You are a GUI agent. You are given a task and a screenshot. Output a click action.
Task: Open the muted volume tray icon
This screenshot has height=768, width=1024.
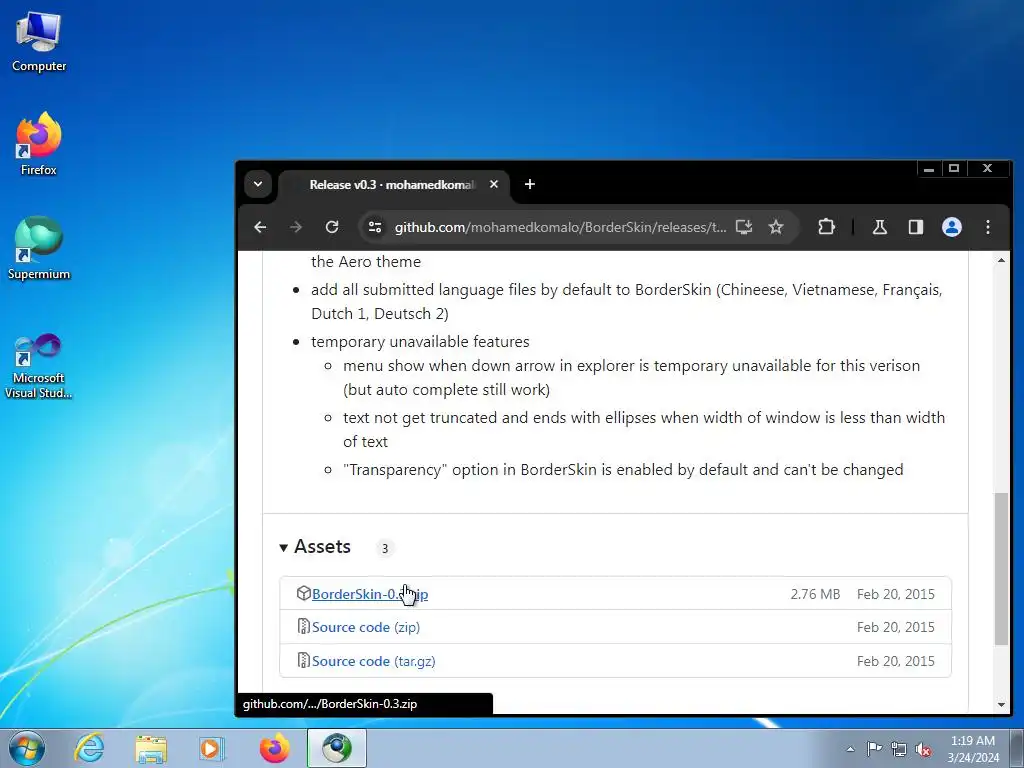click(x=923, y=749)
